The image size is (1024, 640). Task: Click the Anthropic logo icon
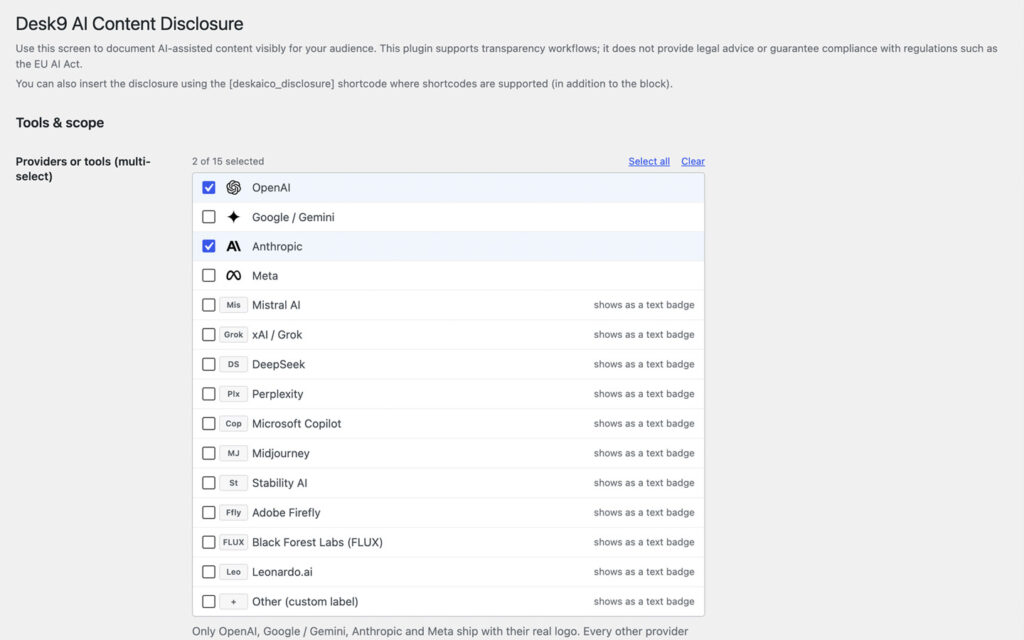pyautogui.click(x=233, y=246)
